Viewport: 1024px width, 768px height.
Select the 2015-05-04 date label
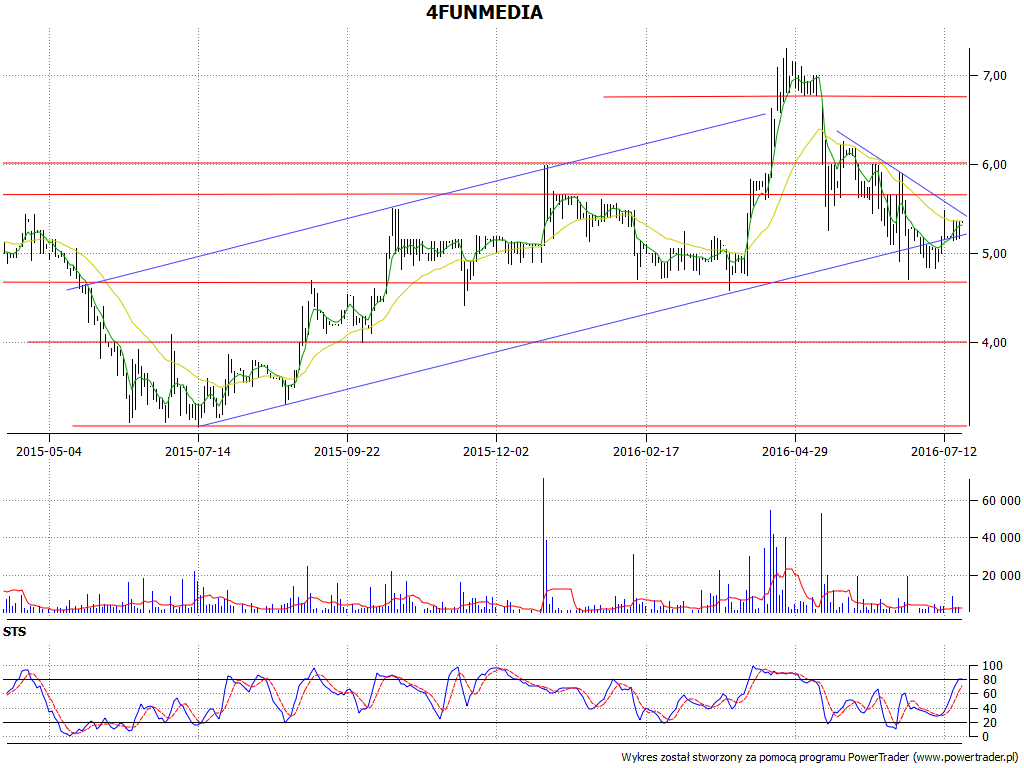pyautogui.click(x=49, y=451)
